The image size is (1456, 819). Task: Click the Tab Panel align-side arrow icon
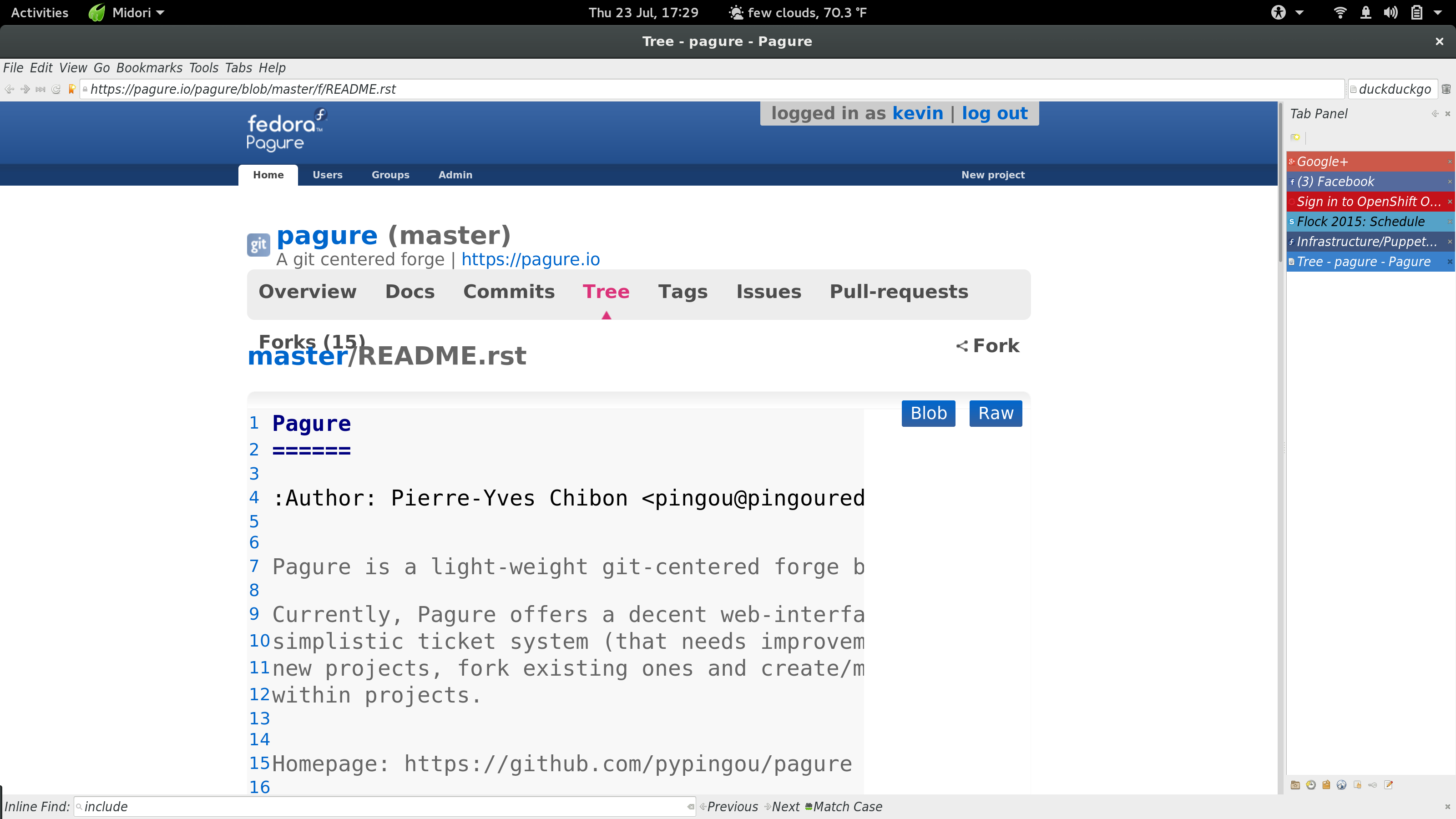(1435, 114)
